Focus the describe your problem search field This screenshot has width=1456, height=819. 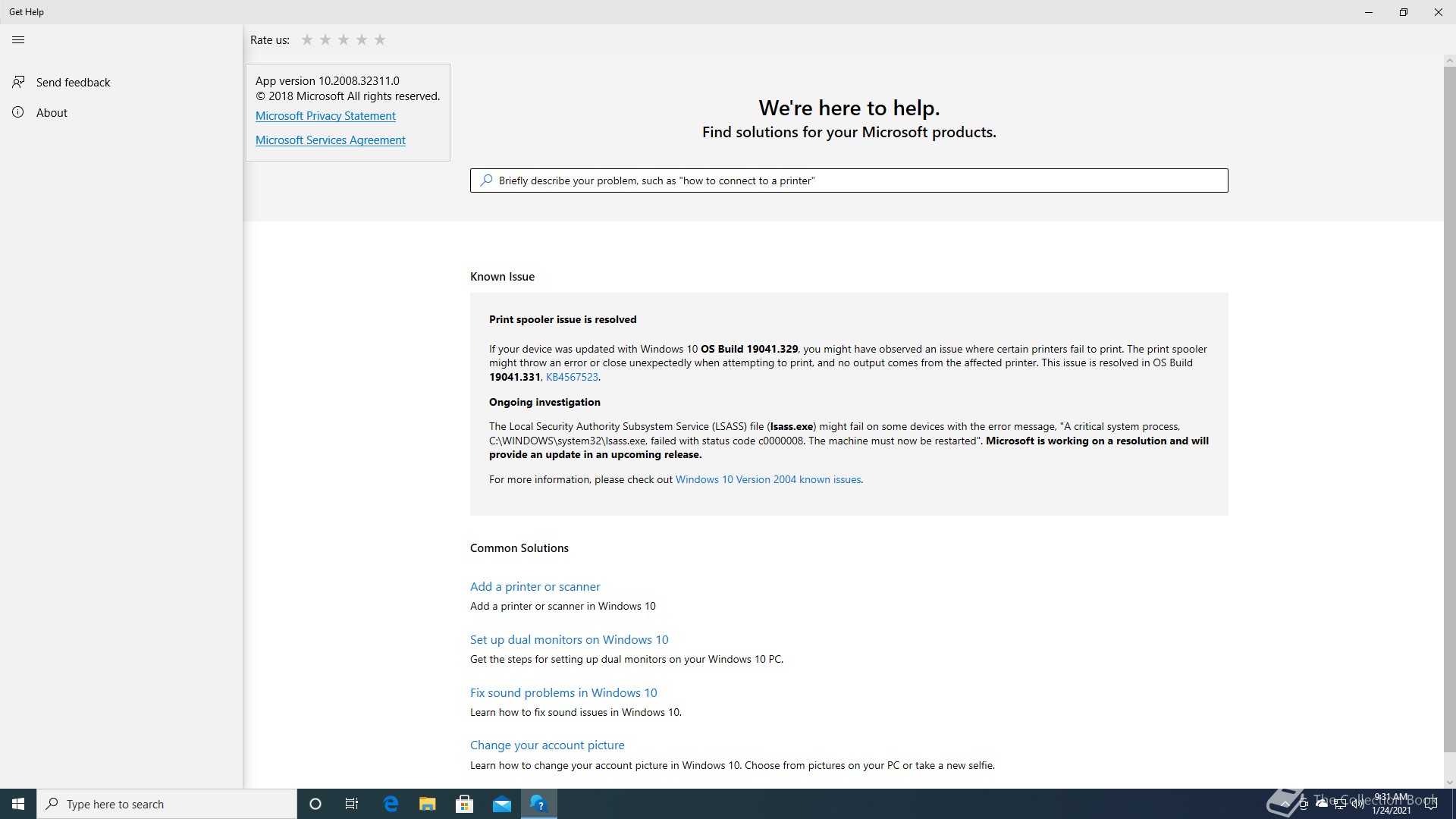849,180
